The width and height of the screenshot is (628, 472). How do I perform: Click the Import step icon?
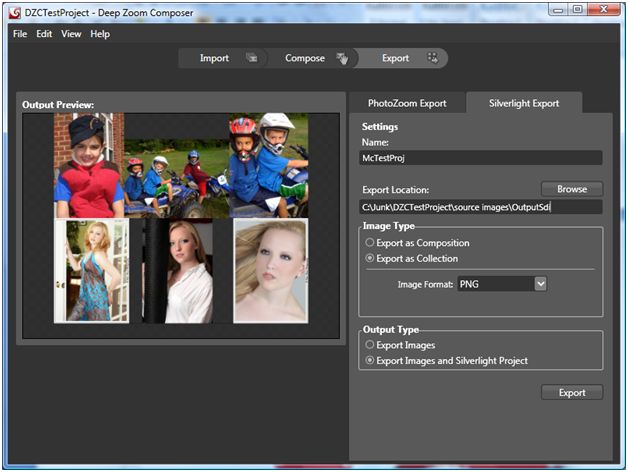(252, 58)
